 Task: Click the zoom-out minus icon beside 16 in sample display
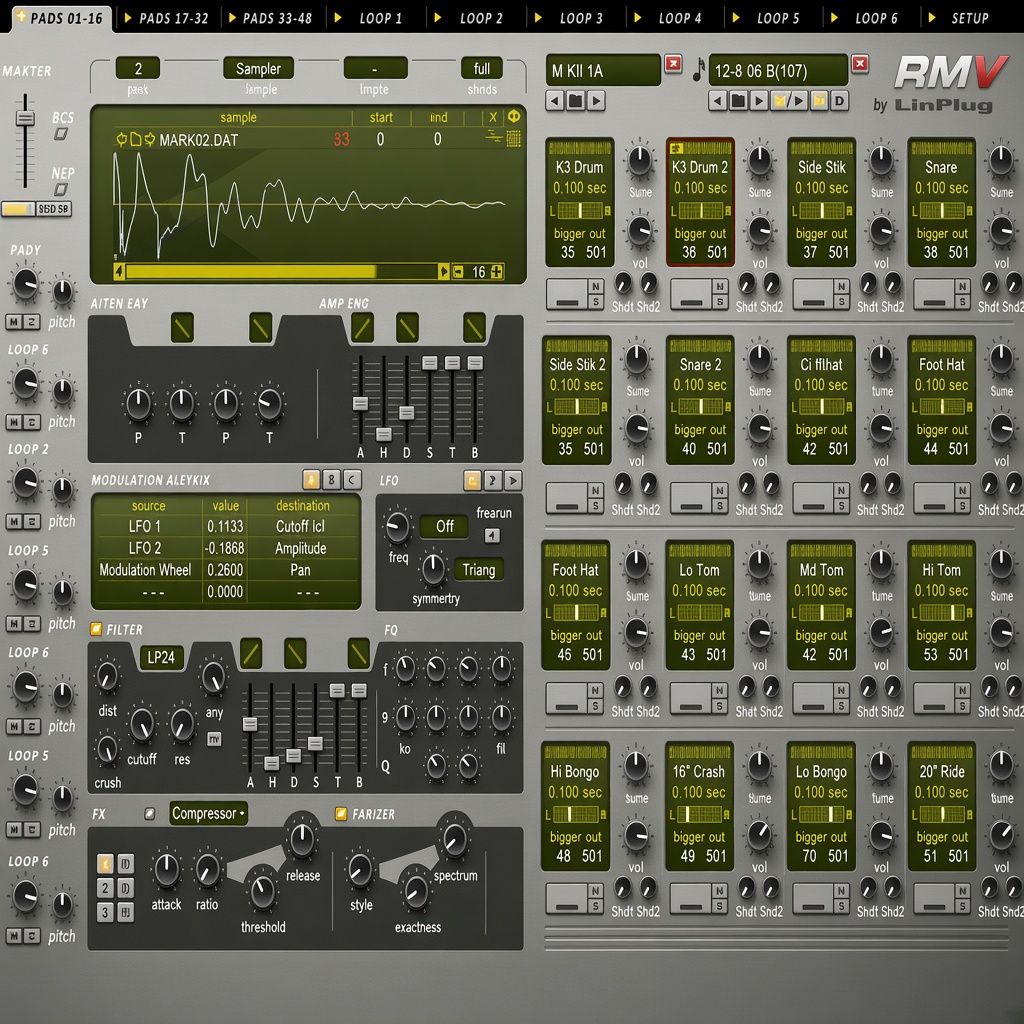point(458,272)
